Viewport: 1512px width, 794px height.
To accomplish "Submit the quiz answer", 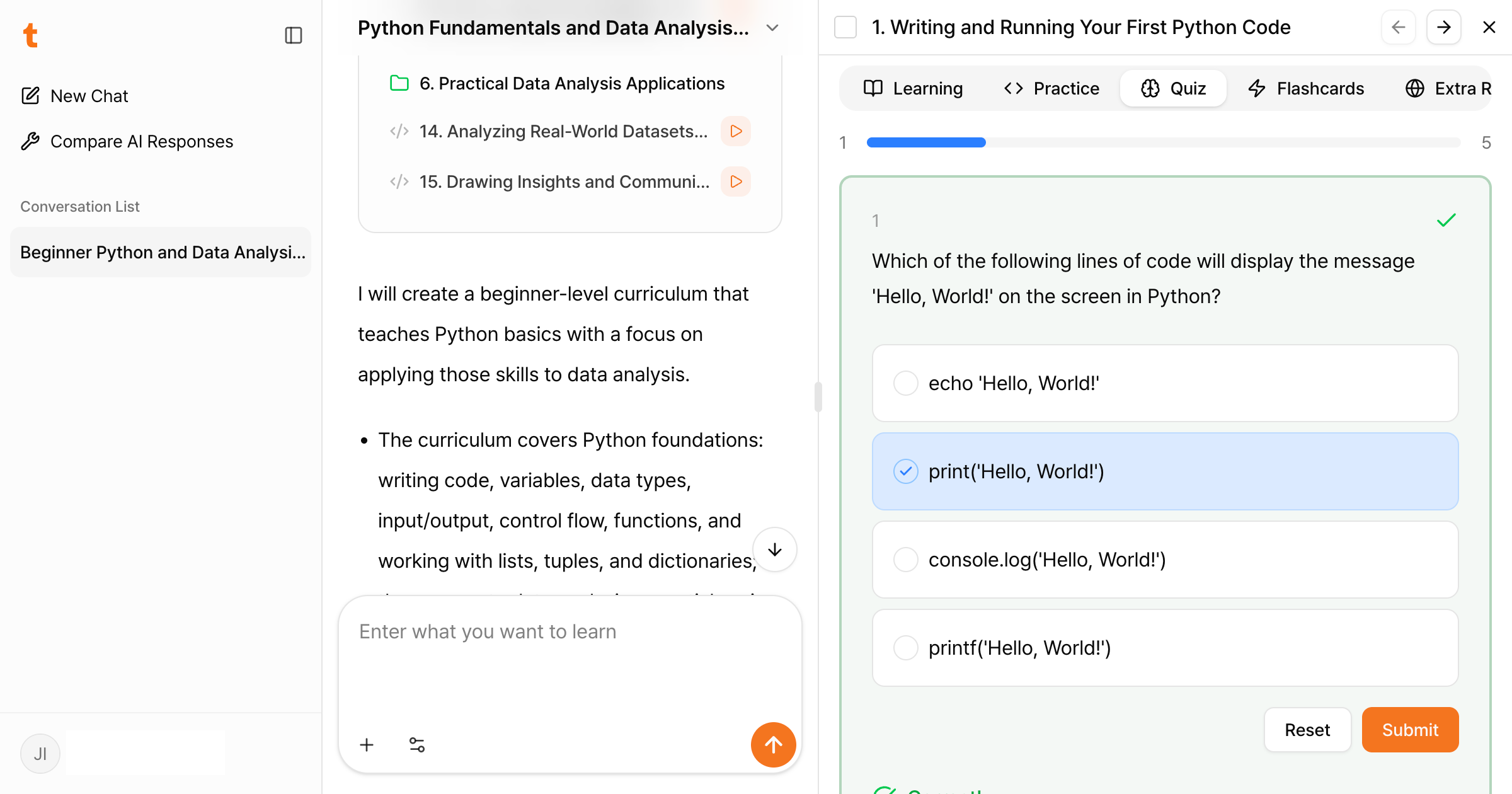I will click(x=1410, y=729).
